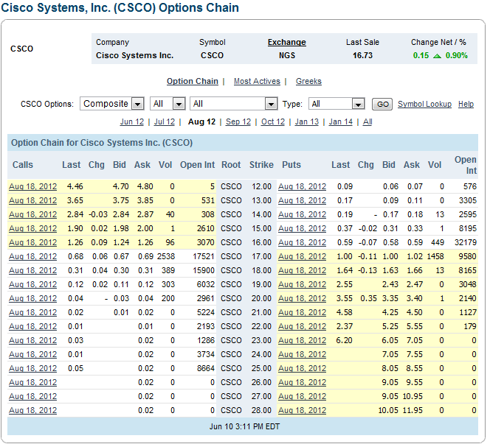
Task: Open the 24.00 strike put link
Action: tap(302, 354)
